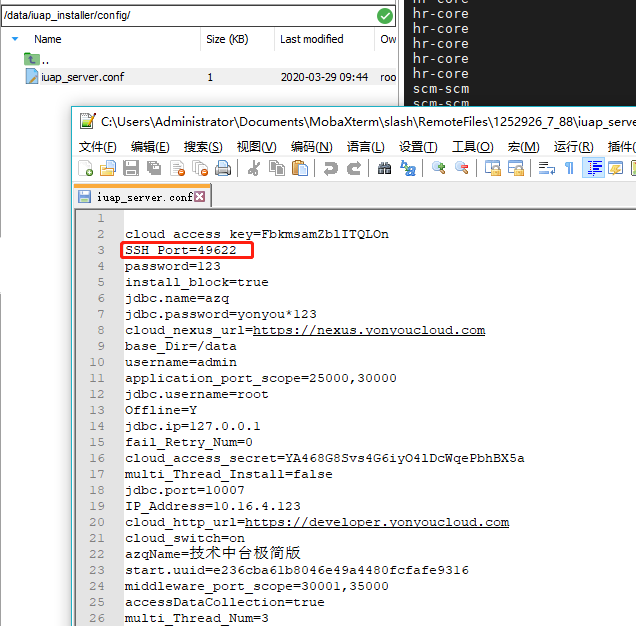Open the https://developer.yonyoucloud.com link
Screen dimensions: 636x626
click(x=377, y=522)
